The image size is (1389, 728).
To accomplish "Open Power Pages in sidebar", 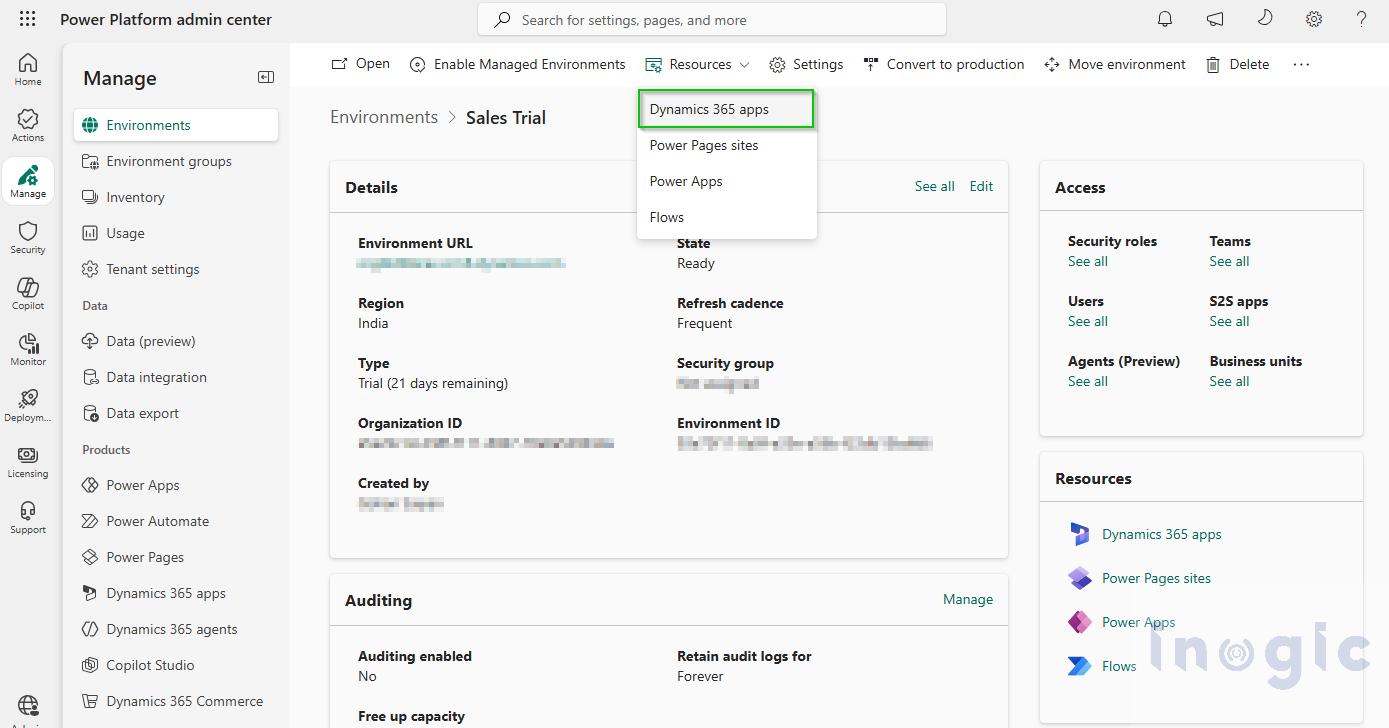I will [176, 557].
